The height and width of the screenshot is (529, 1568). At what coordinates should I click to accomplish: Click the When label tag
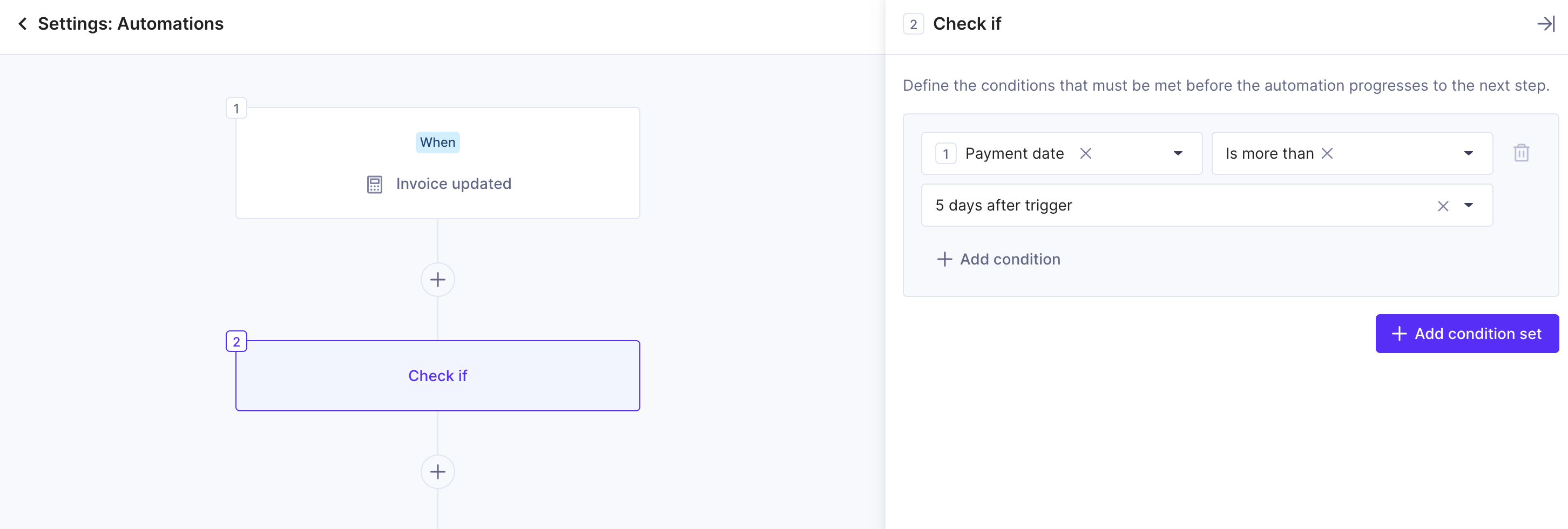(438, 143)
